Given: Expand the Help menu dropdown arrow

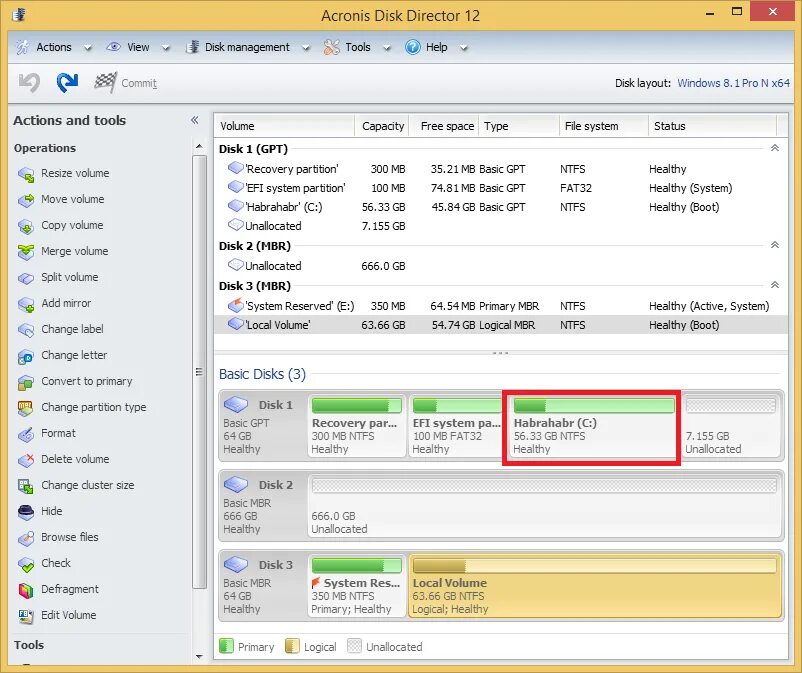Looking at the screenshot, I should point(464,48).
